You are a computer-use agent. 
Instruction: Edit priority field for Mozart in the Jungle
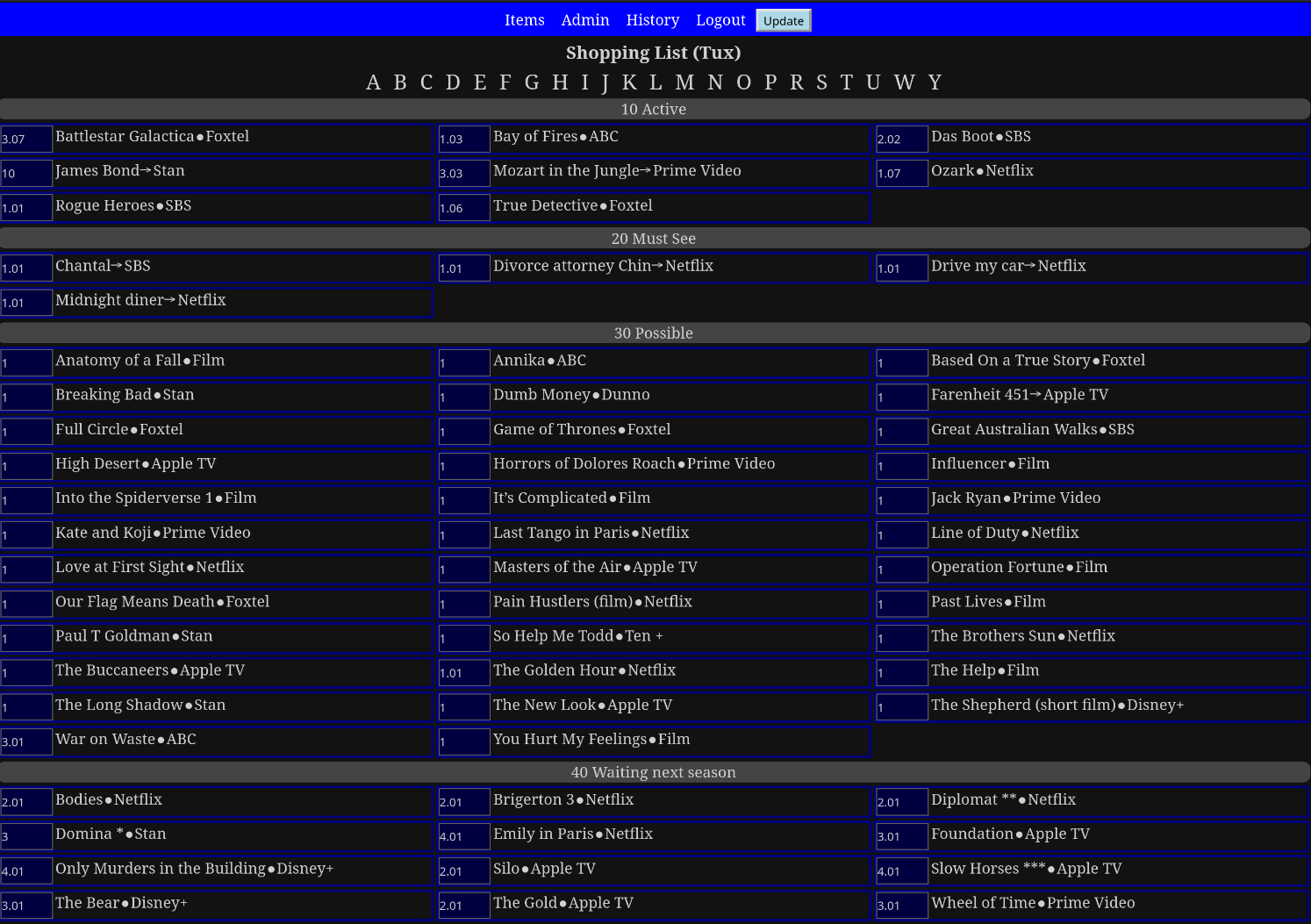click(x=464, y=173)
